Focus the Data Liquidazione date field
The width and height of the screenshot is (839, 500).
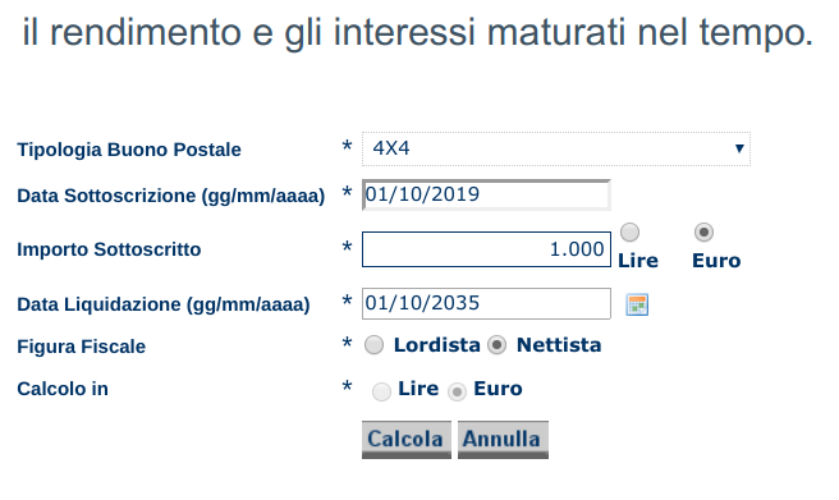(486, 304)
